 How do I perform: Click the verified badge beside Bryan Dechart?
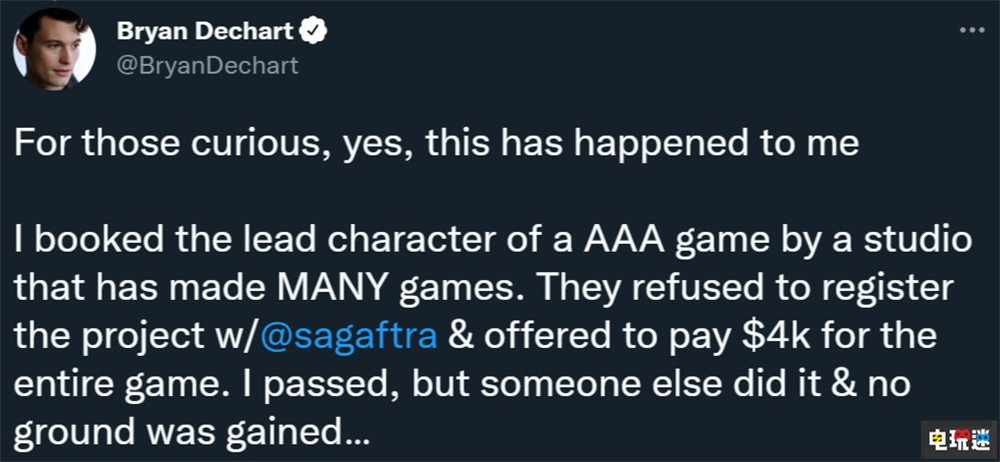(x=315, y=32)
